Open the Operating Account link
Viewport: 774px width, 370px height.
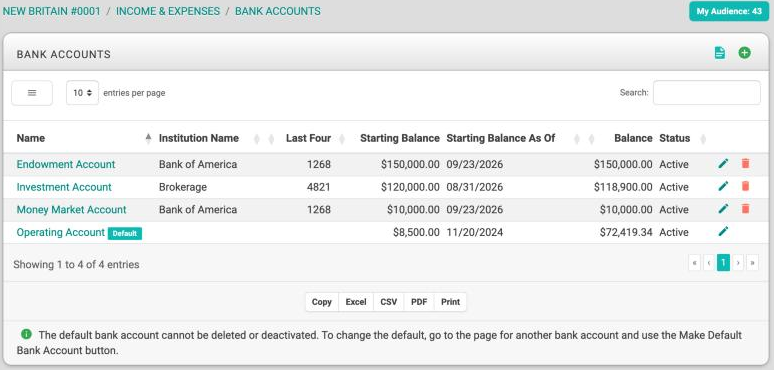(x=61, y=232)
